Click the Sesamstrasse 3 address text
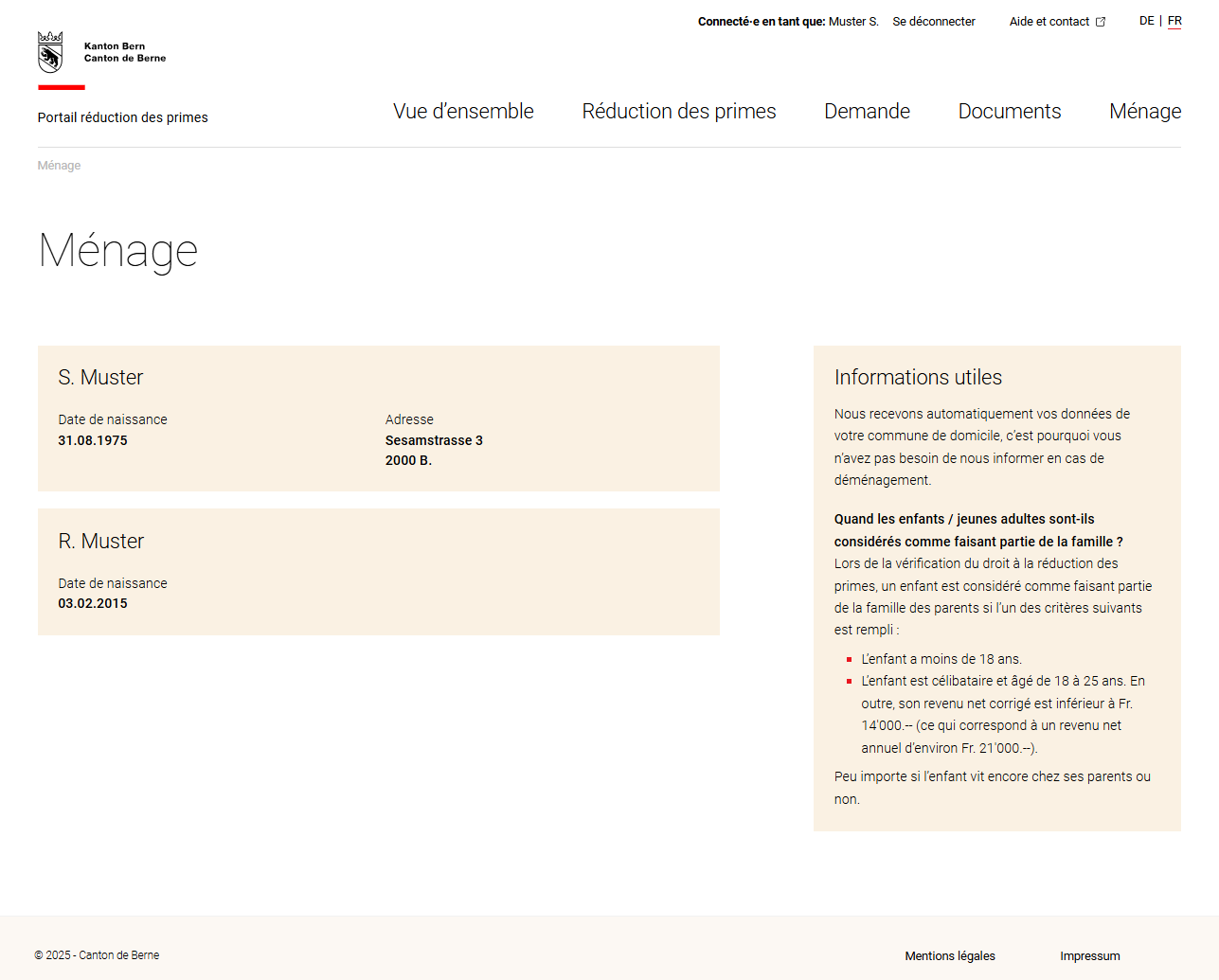Viewport: 1219px width, 980px height. click(x=434, y=440)
